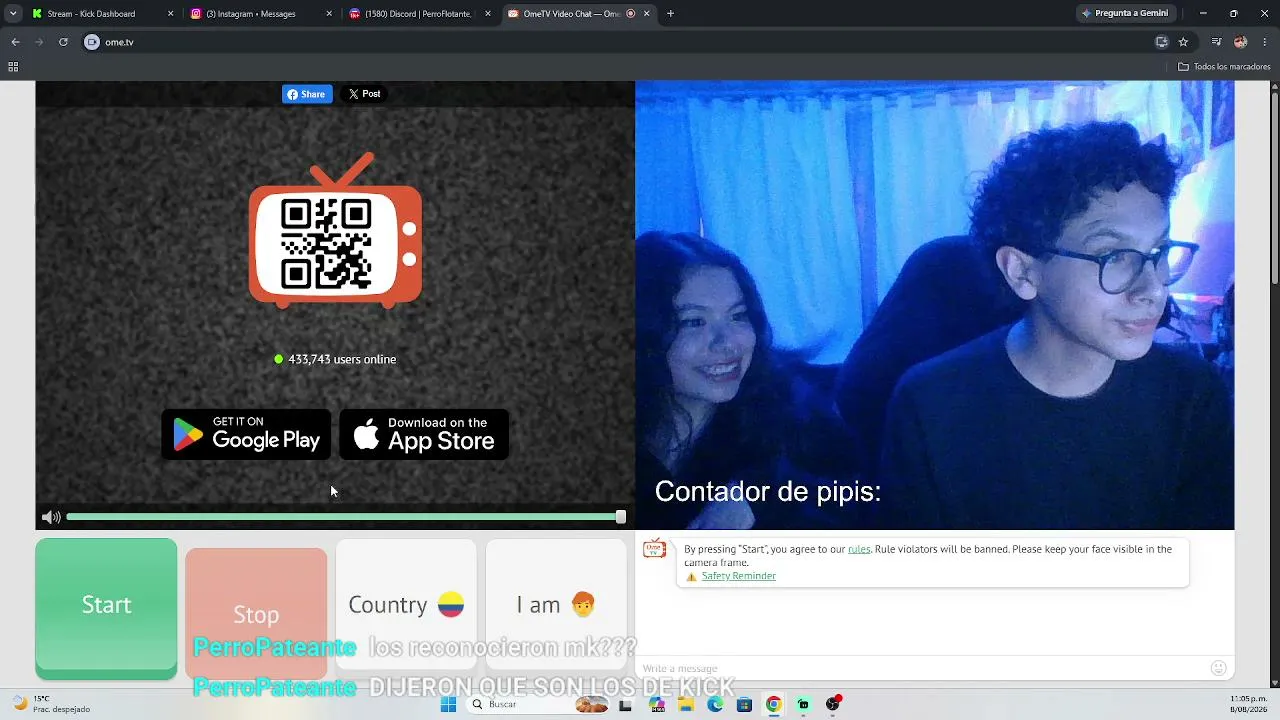Open the weather widget showing 15°C
Viewport: 1280px width, 720px height.
click(48, 704)
